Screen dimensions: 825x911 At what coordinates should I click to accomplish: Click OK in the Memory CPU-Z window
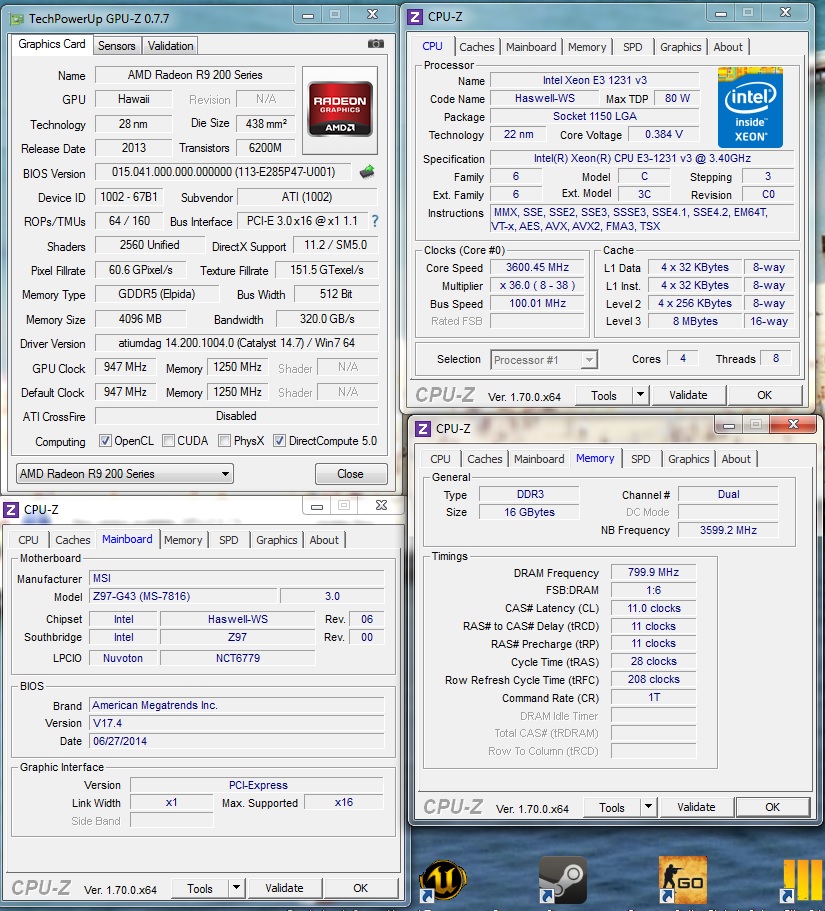[772, 807]
